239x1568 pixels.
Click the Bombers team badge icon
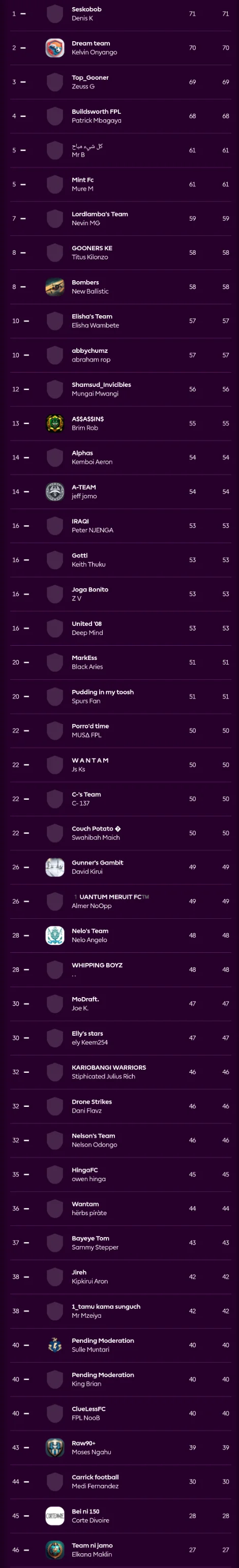[x=55, y=287]
